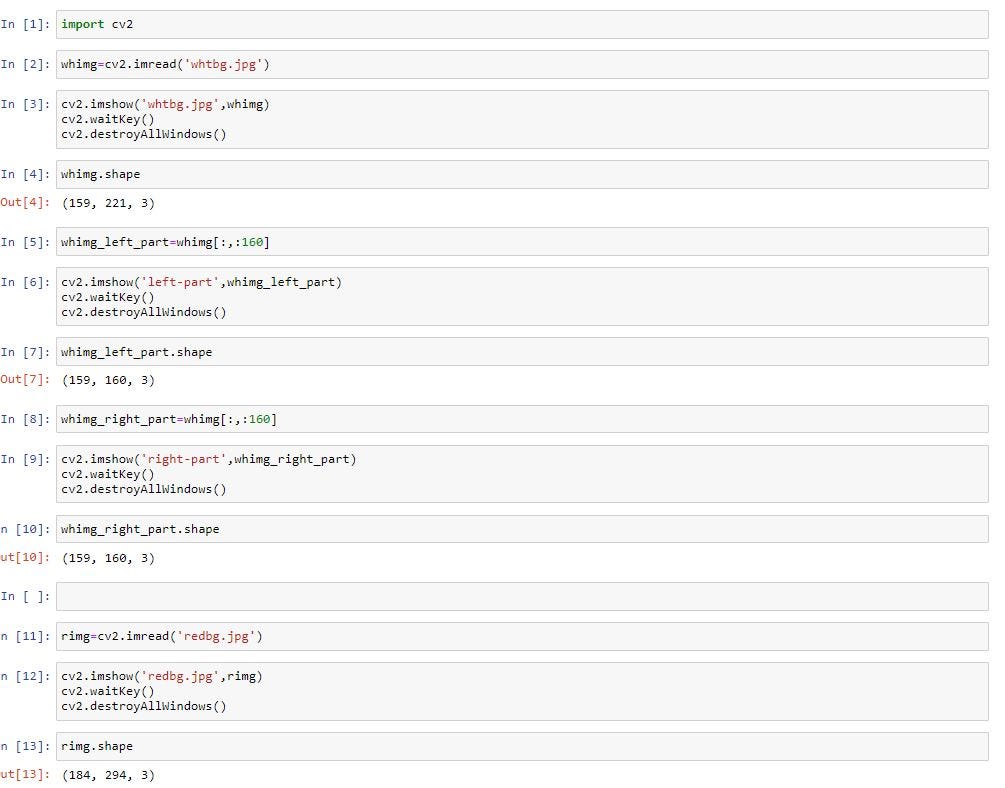Click the 'import' keyword in cell 1
The height and width of the screenshot is (788, 1005).
tap(83, 24)
